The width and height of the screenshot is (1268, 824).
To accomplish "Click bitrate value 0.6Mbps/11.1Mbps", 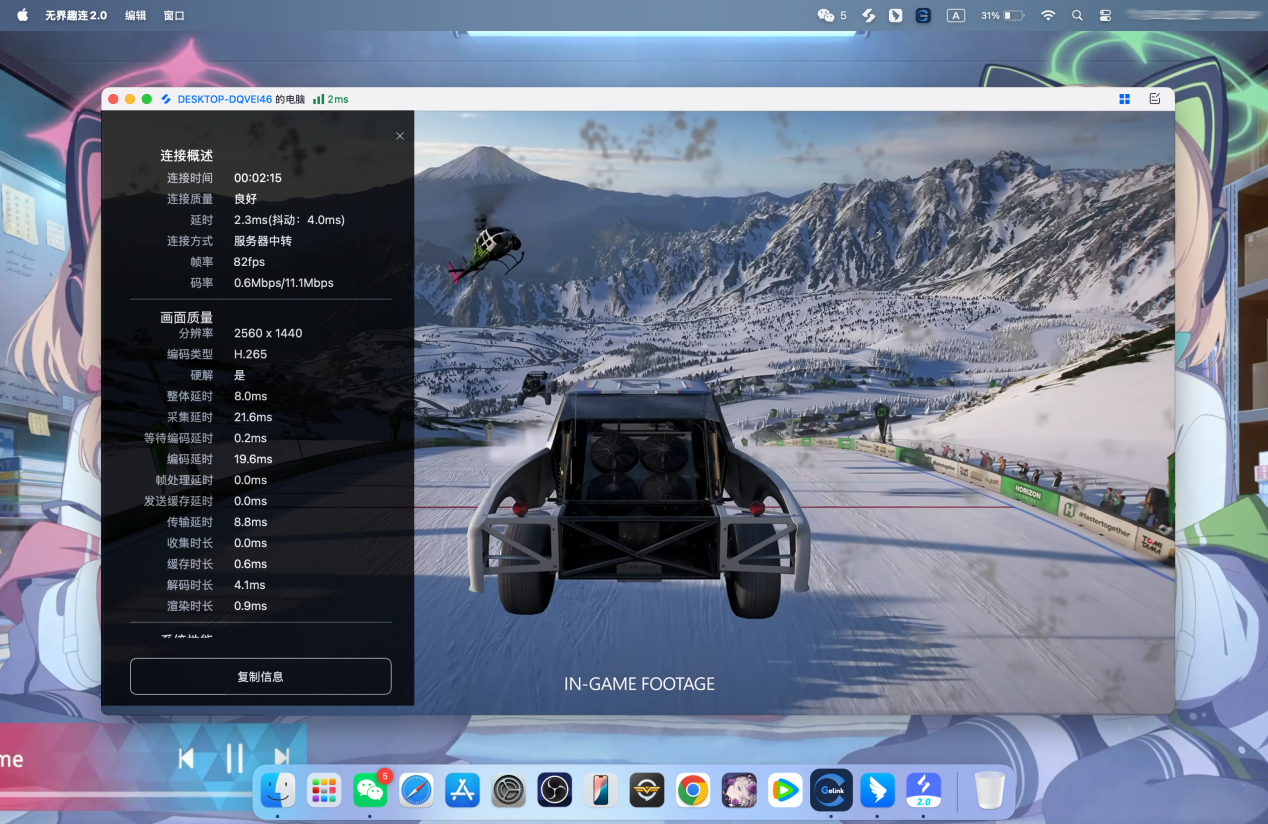I will point(284,283).
